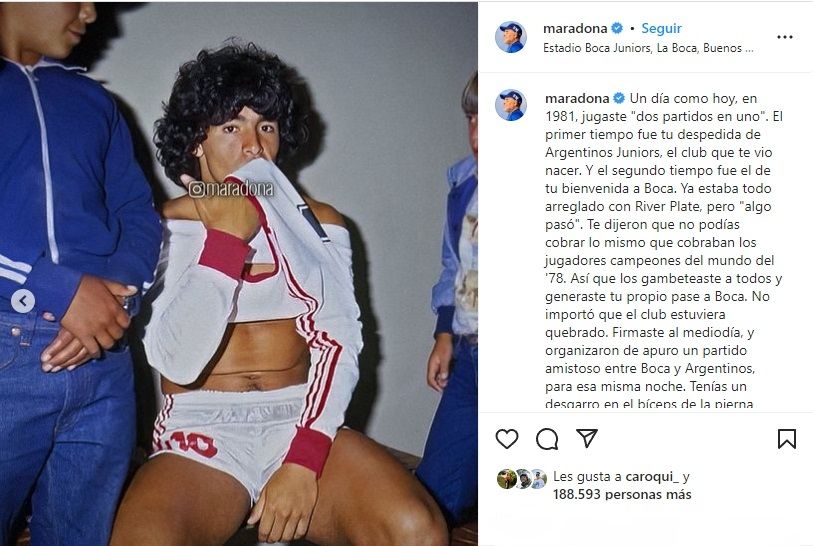The height and width of the screenshot is (546, 813).
Task: Click the verified badge in caption
Action: [x=619, y=99]
